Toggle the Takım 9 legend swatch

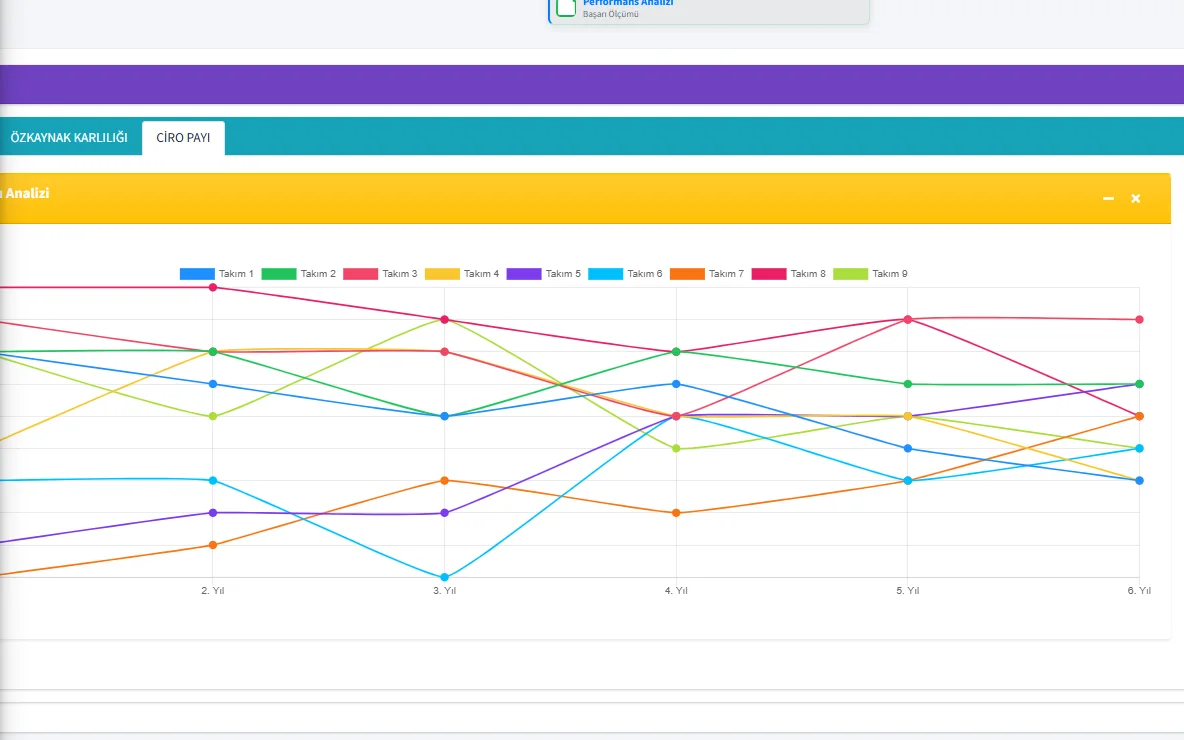pos(850,273)
